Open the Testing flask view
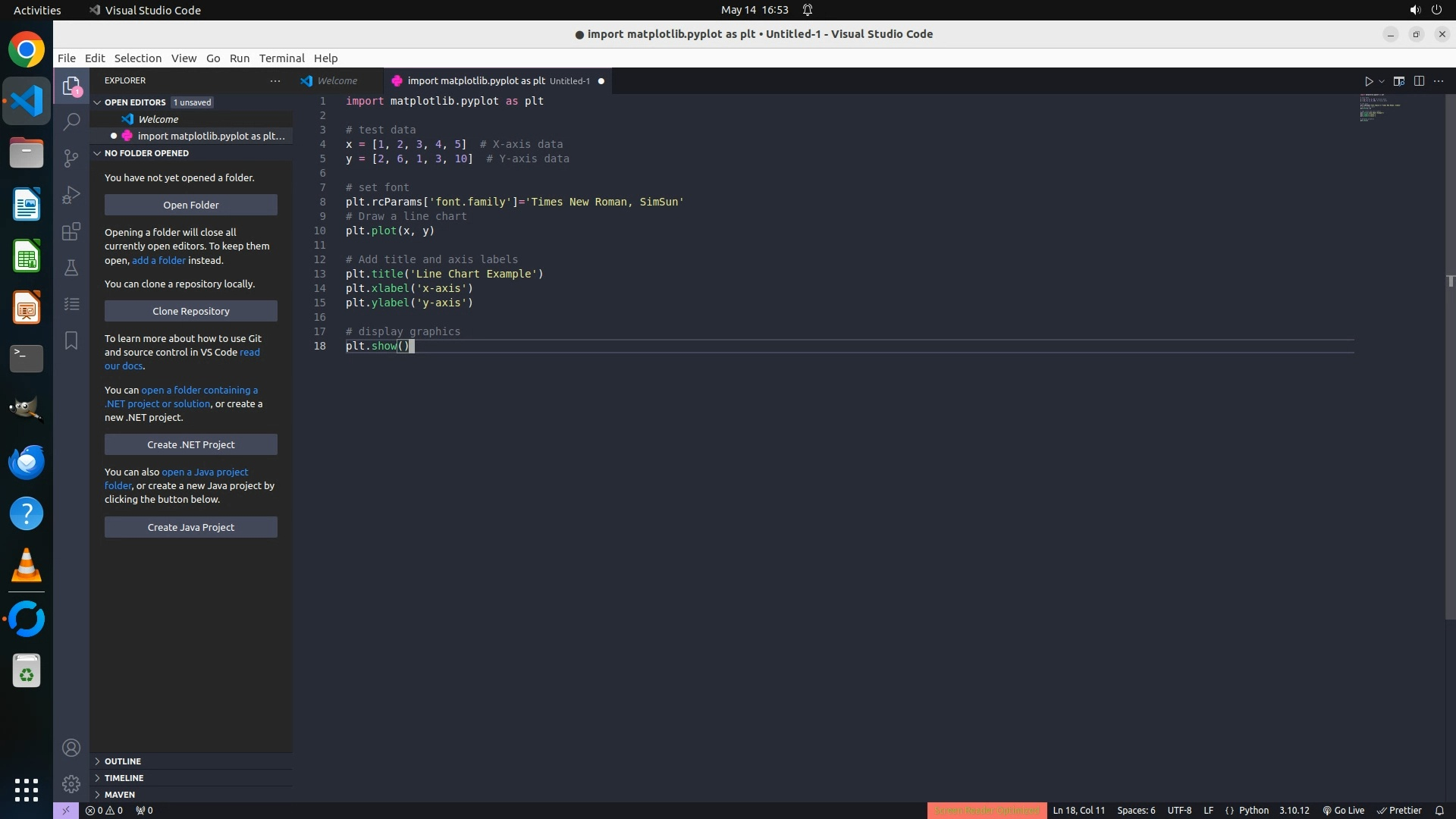Screen dimensions: 1456x819 click(71, 268)
